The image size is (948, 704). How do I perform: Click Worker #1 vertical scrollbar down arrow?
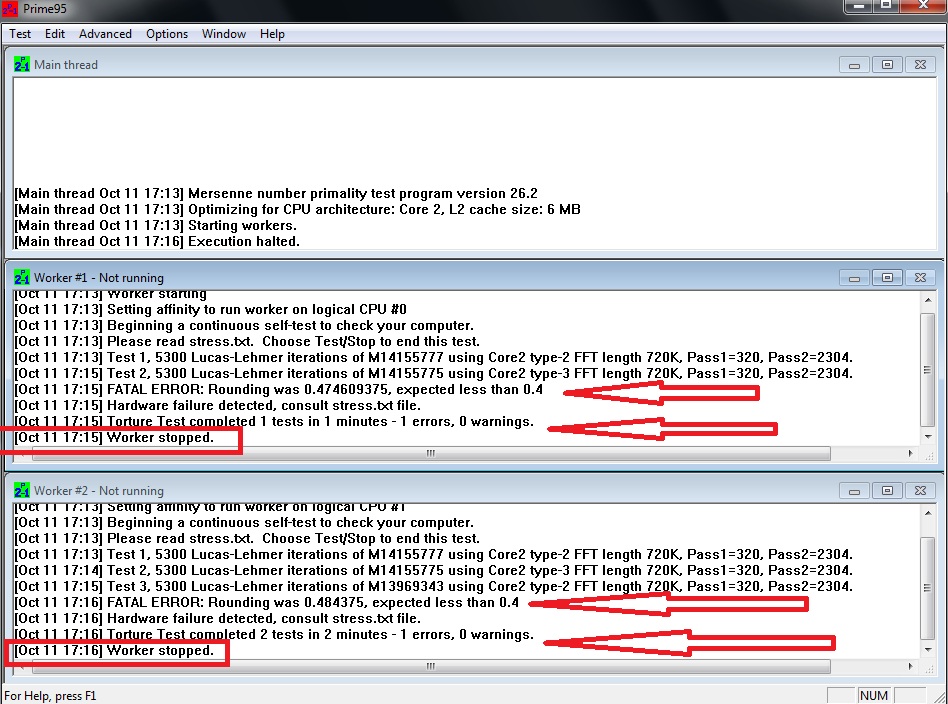[x=927, y=437]
